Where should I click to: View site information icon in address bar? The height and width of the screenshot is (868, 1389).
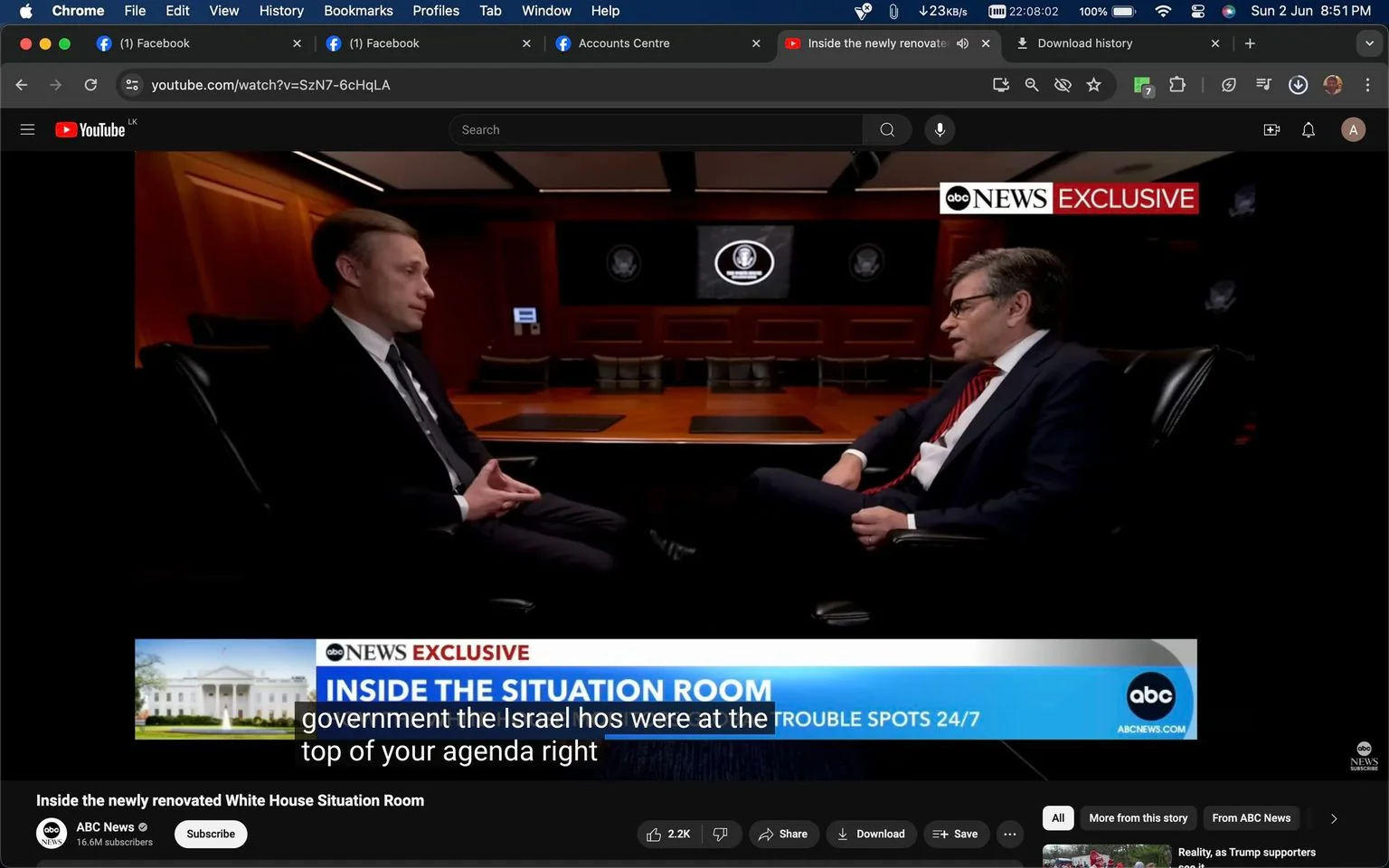coord(132,85)
